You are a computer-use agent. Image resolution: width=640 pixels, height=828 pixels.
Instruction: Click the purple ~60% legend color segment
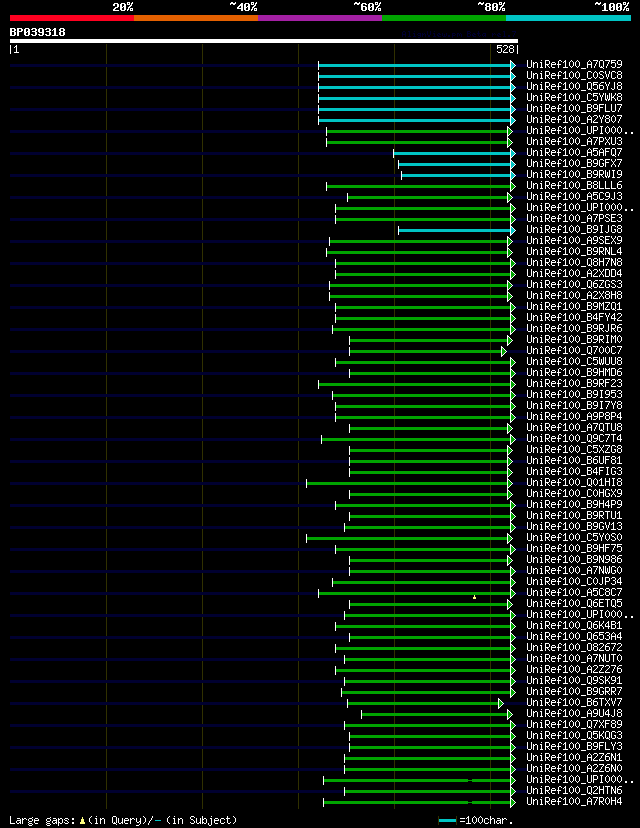(x=320, y=18)
